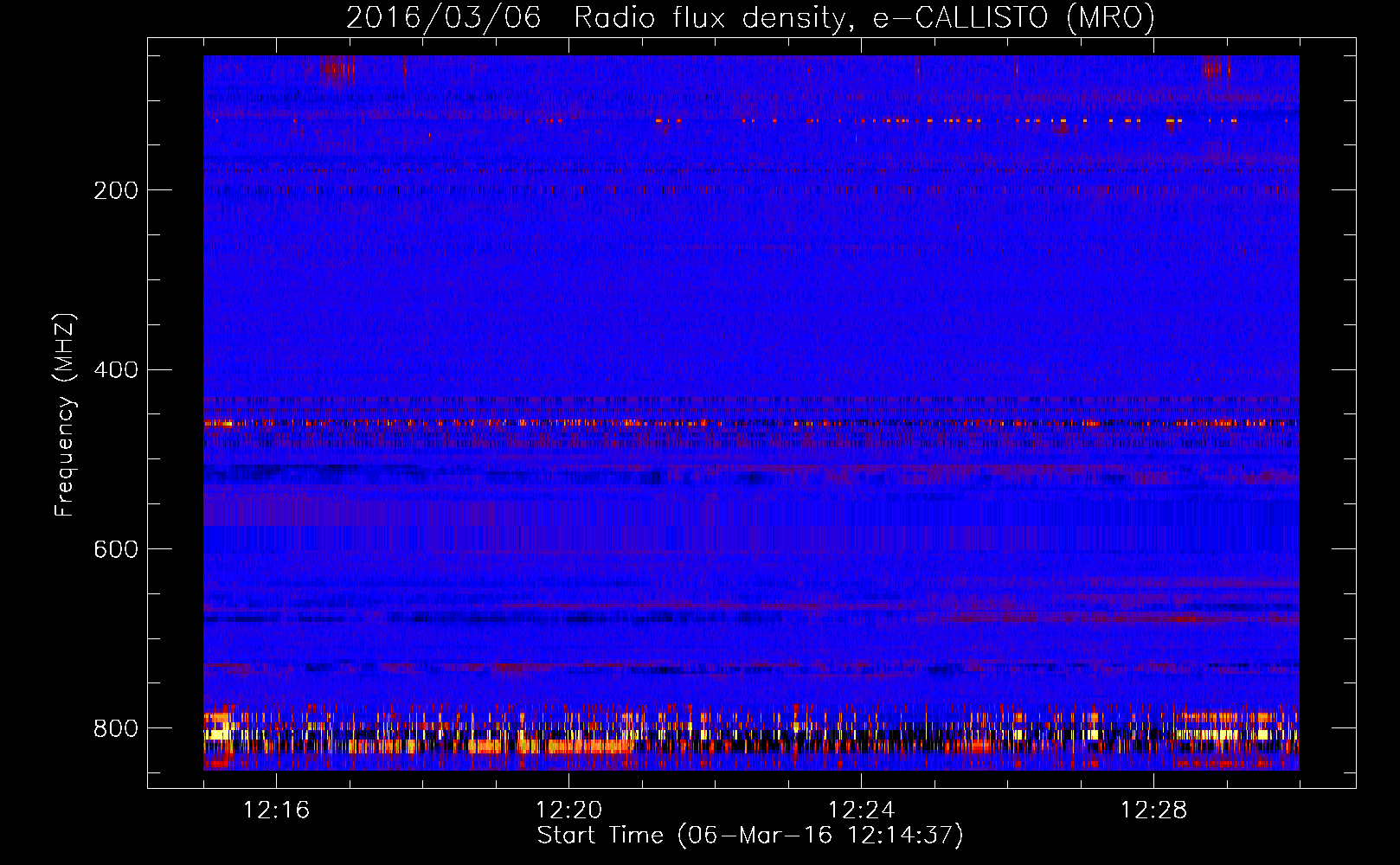
Task: Click the 12:20 time axis label
Action: tap(568, 811)
